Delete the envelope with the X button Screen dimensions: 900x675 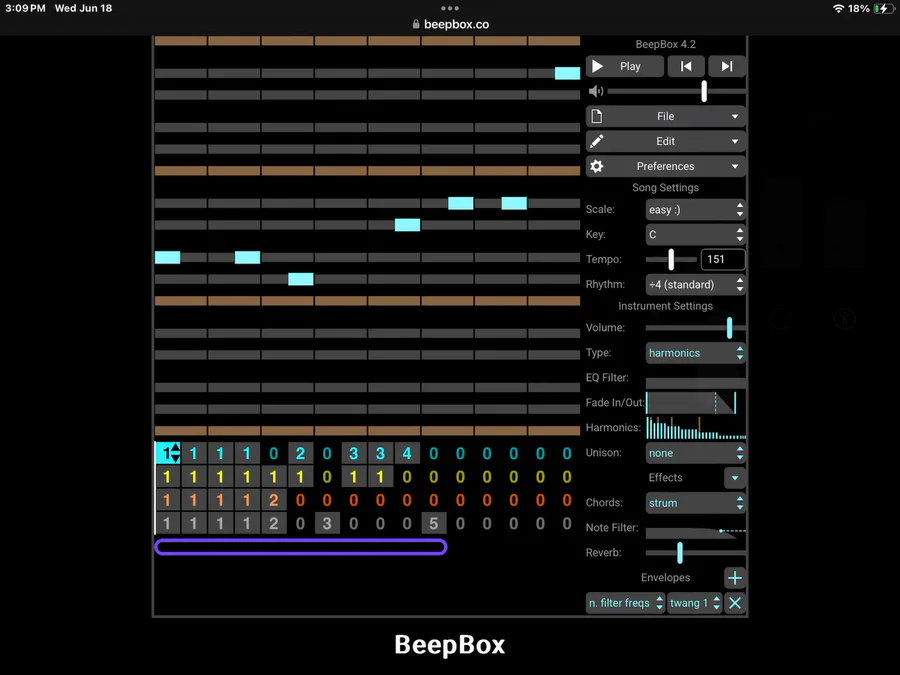coord(735,603)
